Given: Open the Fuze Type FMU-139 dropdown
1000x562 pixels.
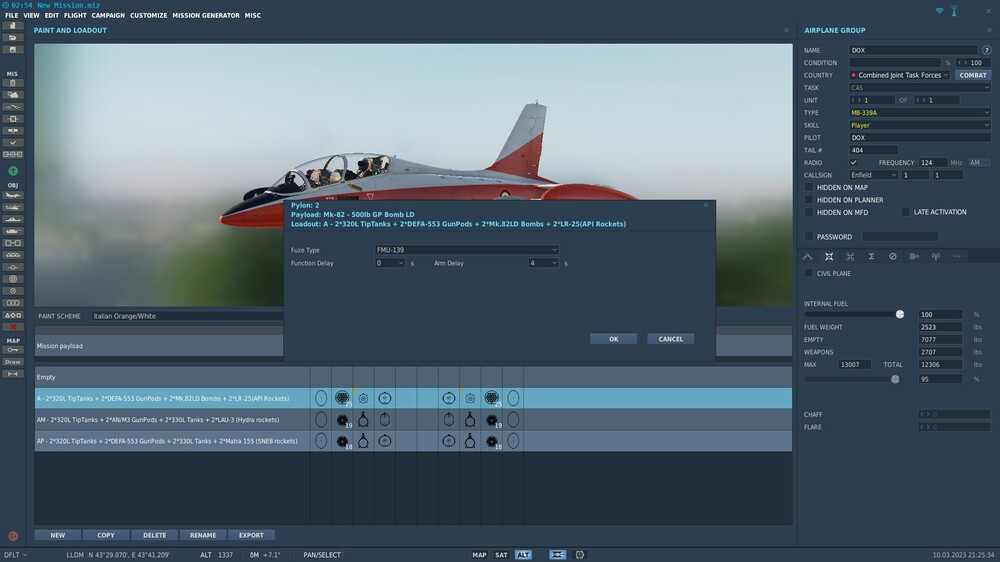Looking at the screenshot, I should click(467, 250).
